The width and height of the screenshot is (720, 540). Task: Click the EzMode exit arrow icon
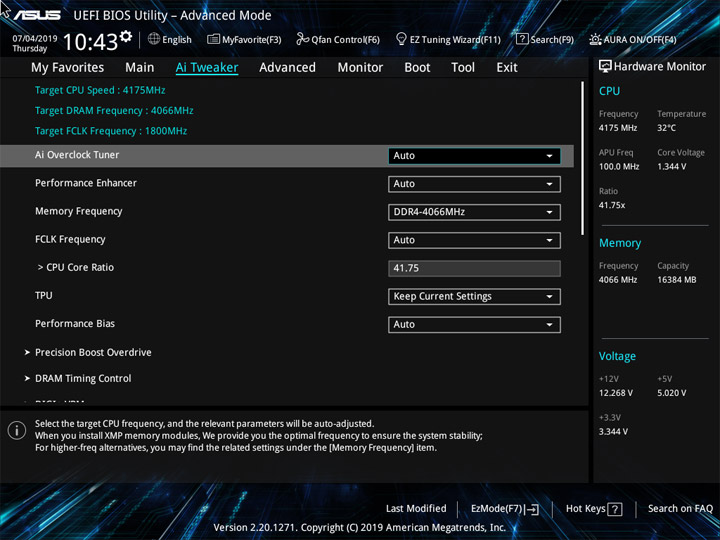click(532, 509)
